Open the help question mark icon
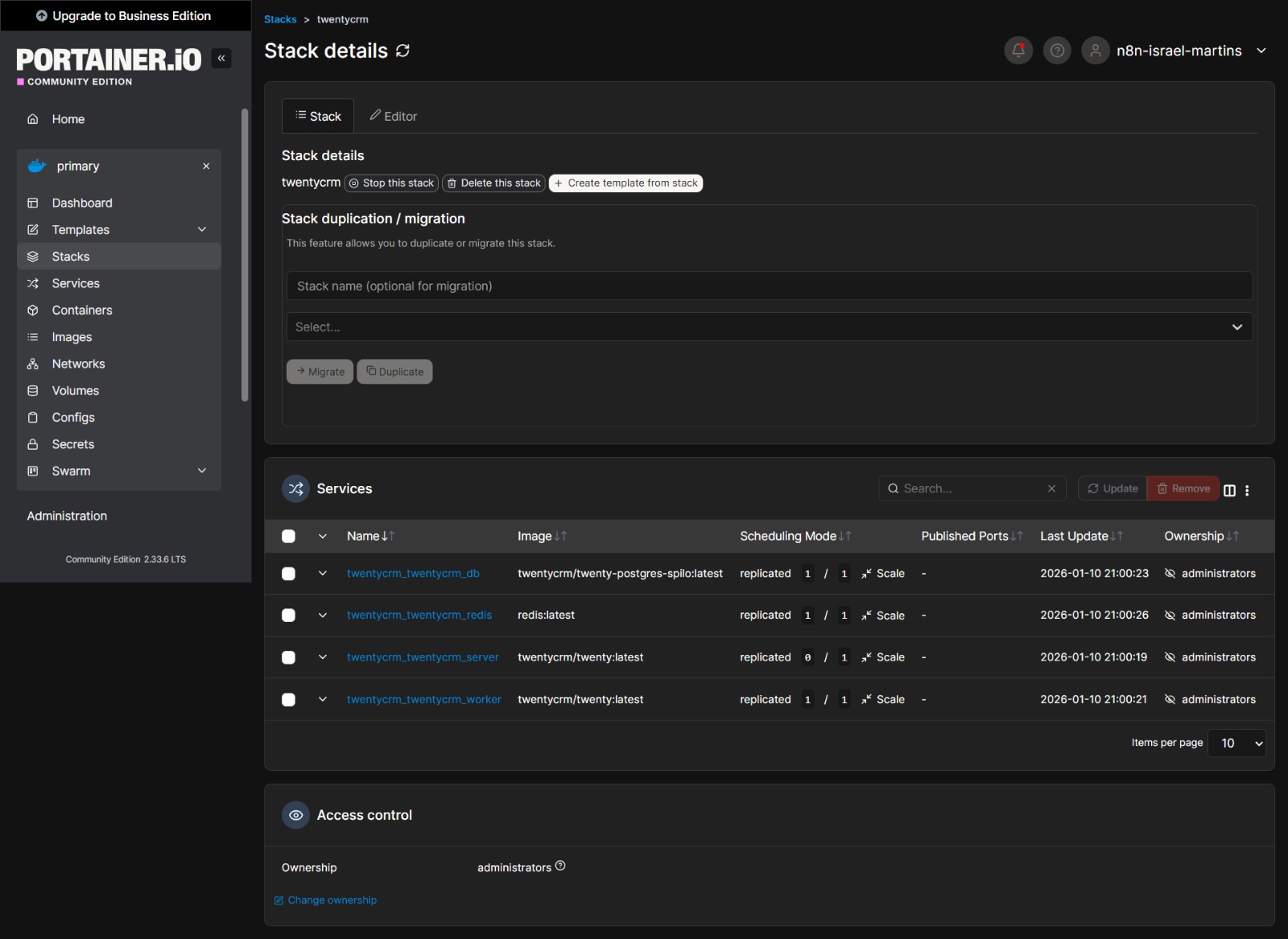Image resolution: width=1288 pixels, height=939 pixels. click(x=1057, y=51)
